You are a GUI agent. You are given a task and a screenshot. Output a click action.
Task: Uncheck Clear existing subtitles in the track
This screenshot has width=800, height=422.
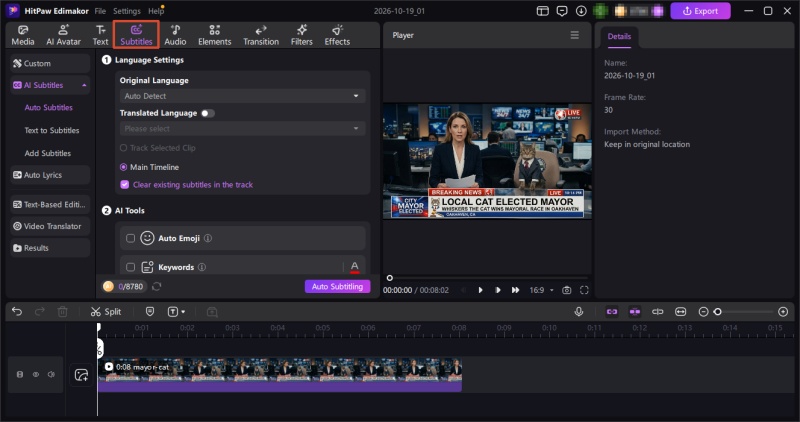click(124, 185)
